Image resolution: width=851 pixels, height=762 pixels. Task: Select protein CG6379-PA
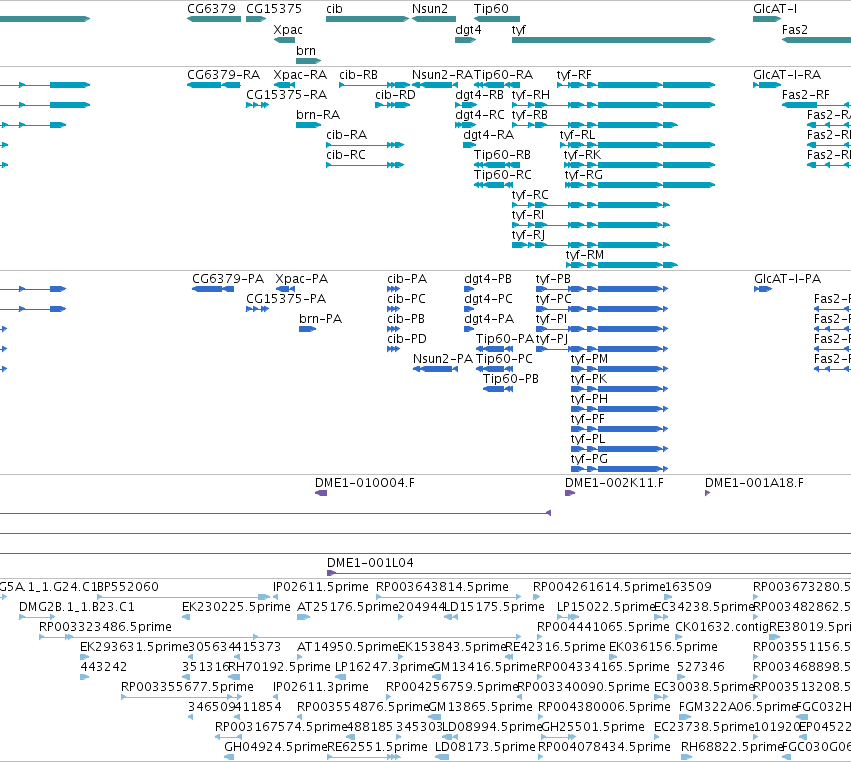pos(213,289)
